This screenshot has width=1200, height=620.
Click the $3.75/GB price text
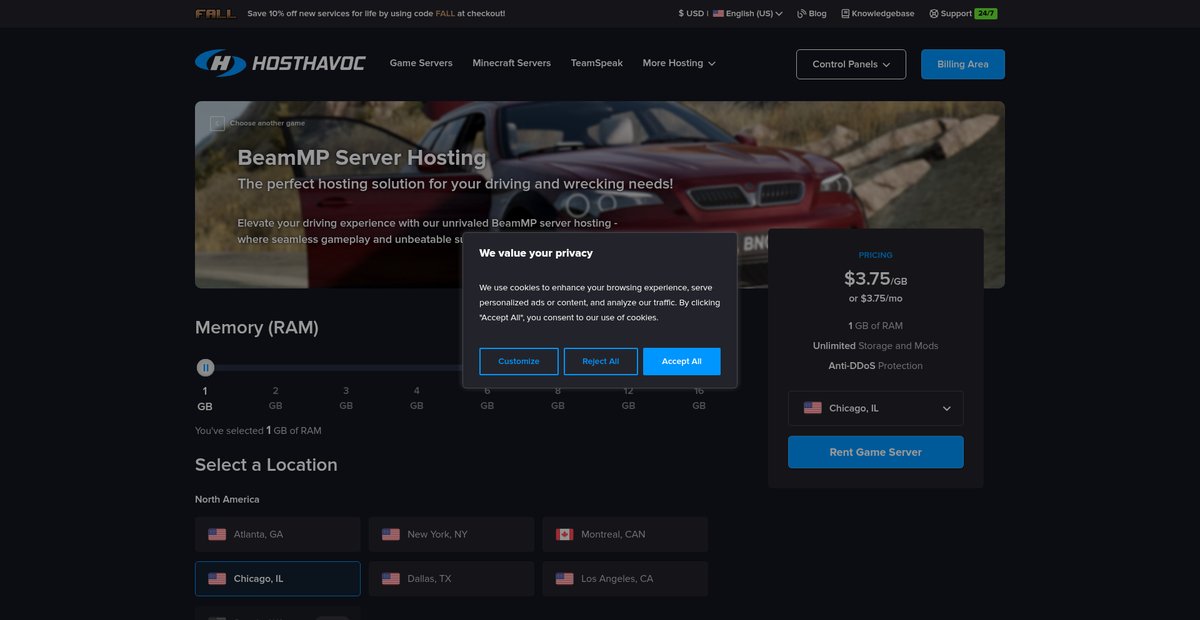(x=876, y=279)
